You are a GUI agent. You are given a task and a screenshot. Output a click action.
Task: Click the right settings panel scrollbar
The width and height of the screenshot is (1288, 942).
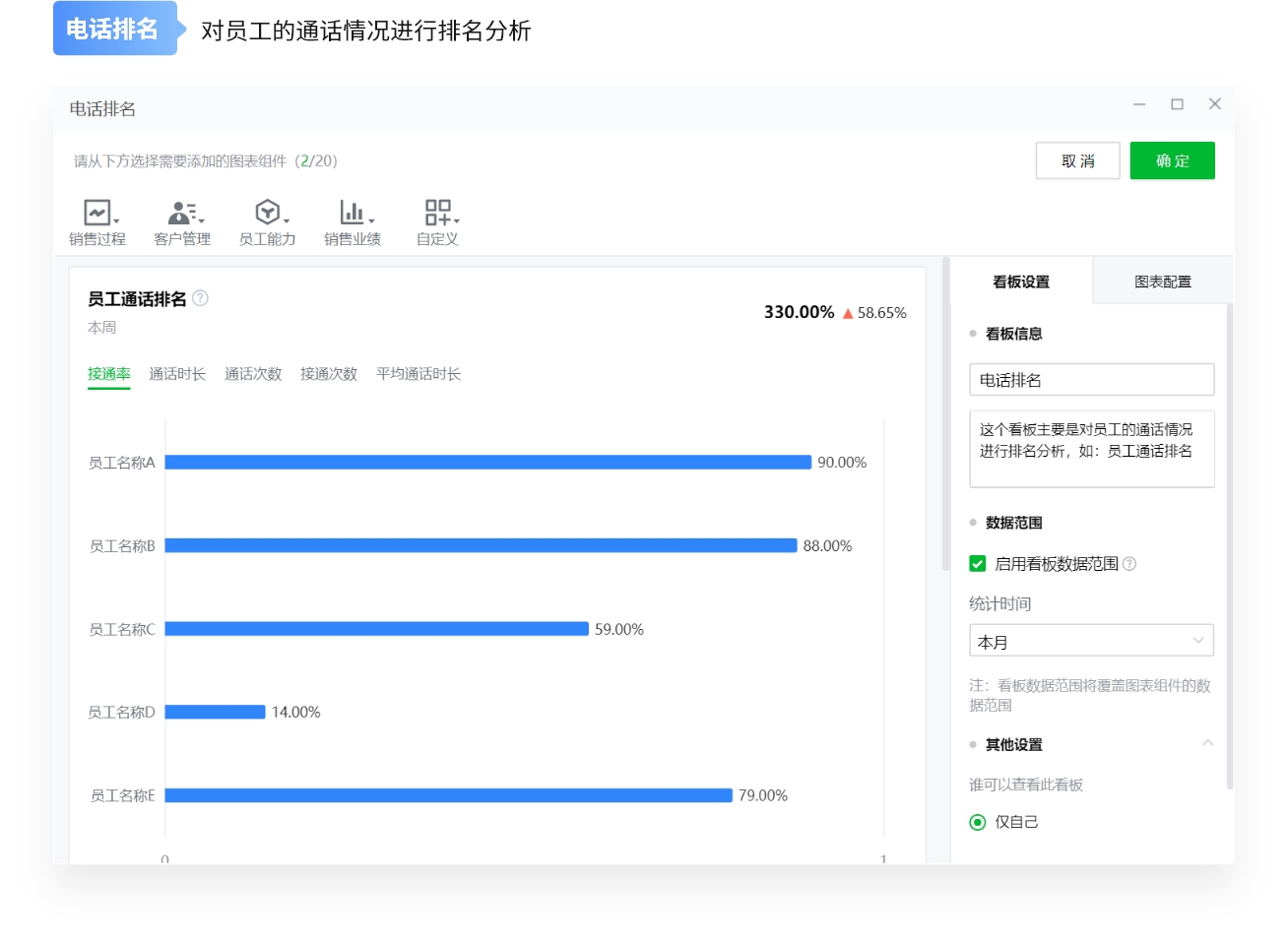coord(1229,541)
